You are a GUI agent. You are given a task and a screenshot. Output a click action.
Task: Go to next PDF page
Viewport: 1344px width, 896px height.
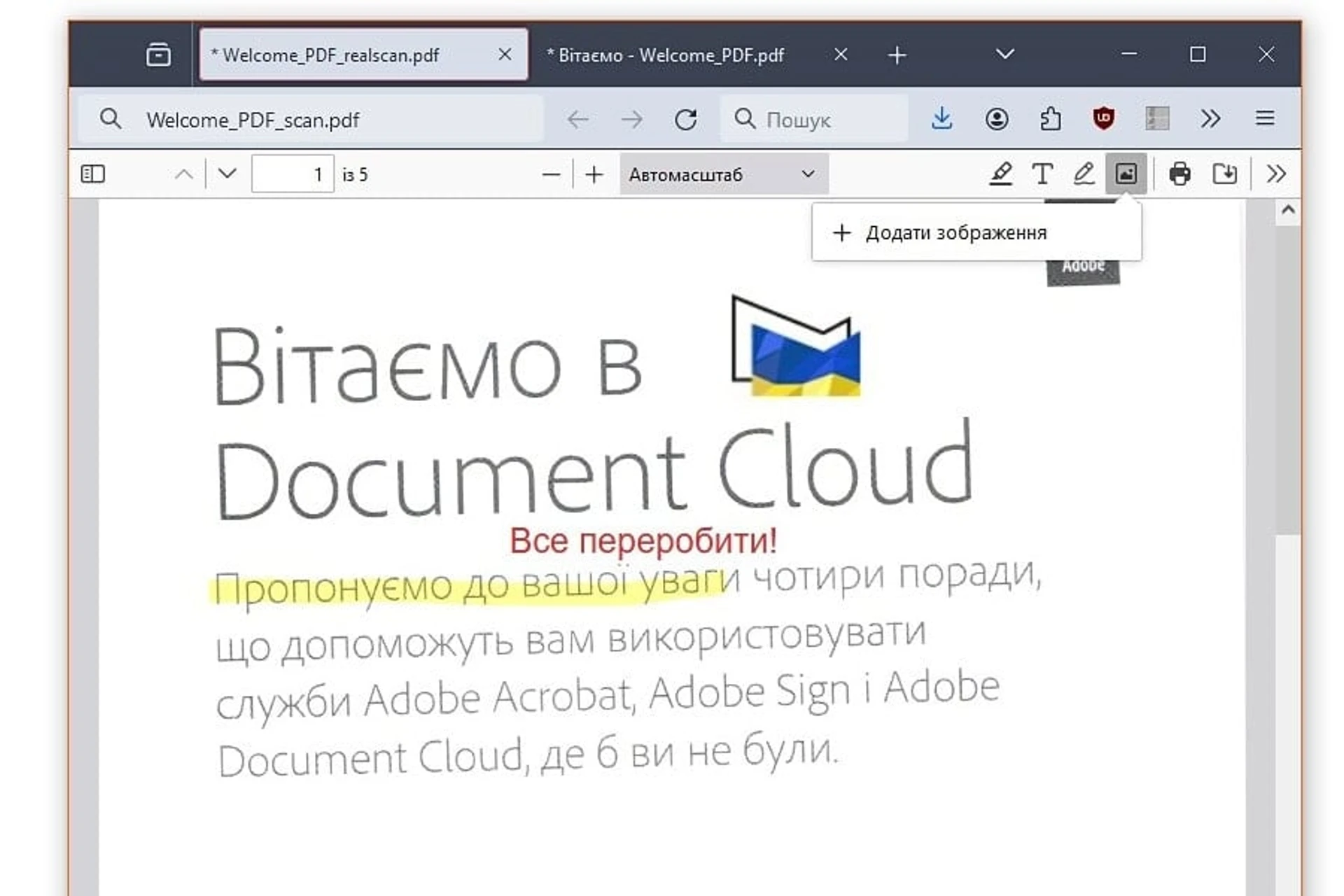click(x=227, y=173)
